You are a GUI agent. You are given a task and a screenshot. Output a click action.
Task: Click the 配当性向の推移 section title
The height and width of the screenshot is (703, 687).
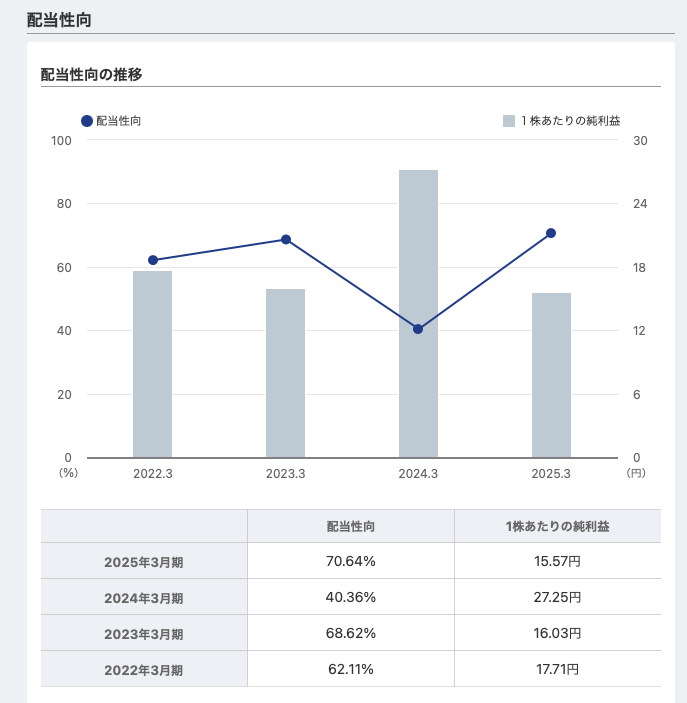coord(91,74)
